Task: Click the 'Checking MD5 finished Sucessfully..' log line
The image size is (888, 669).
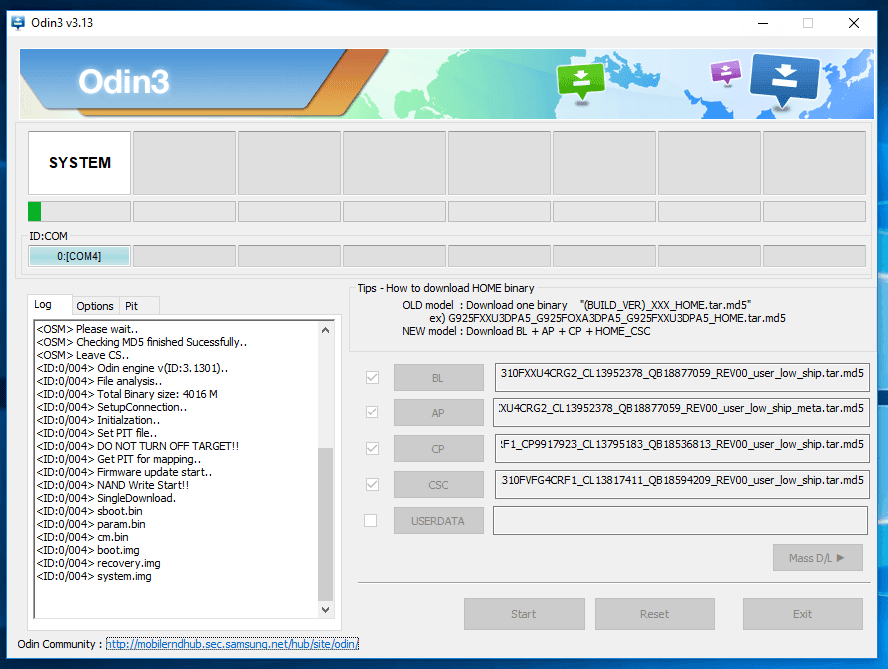Action: click(x=142, y=342)
